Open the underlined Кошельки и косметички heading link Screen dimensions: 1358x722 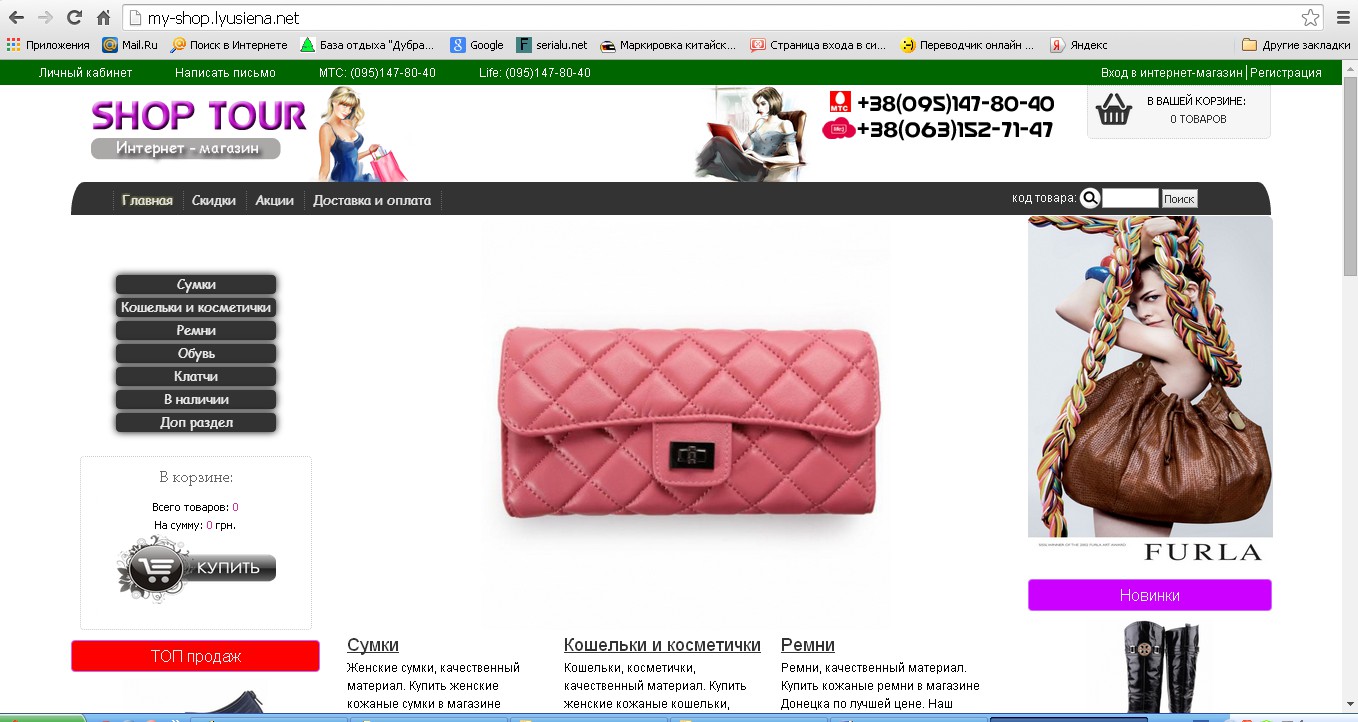(x=662, y=645)
